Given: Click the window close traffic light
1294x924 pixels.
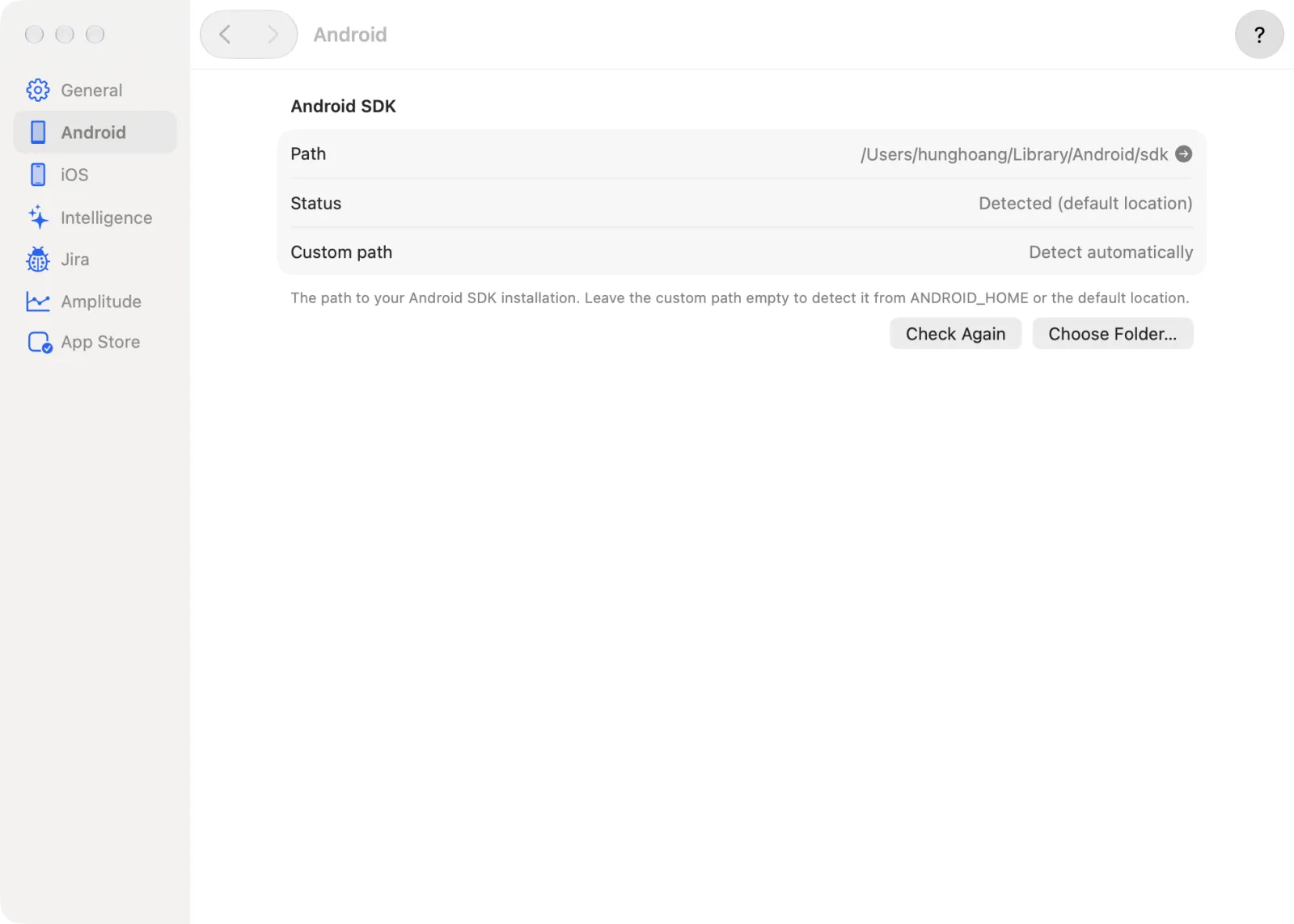Looking at the screenshot, I should [34, 34].
